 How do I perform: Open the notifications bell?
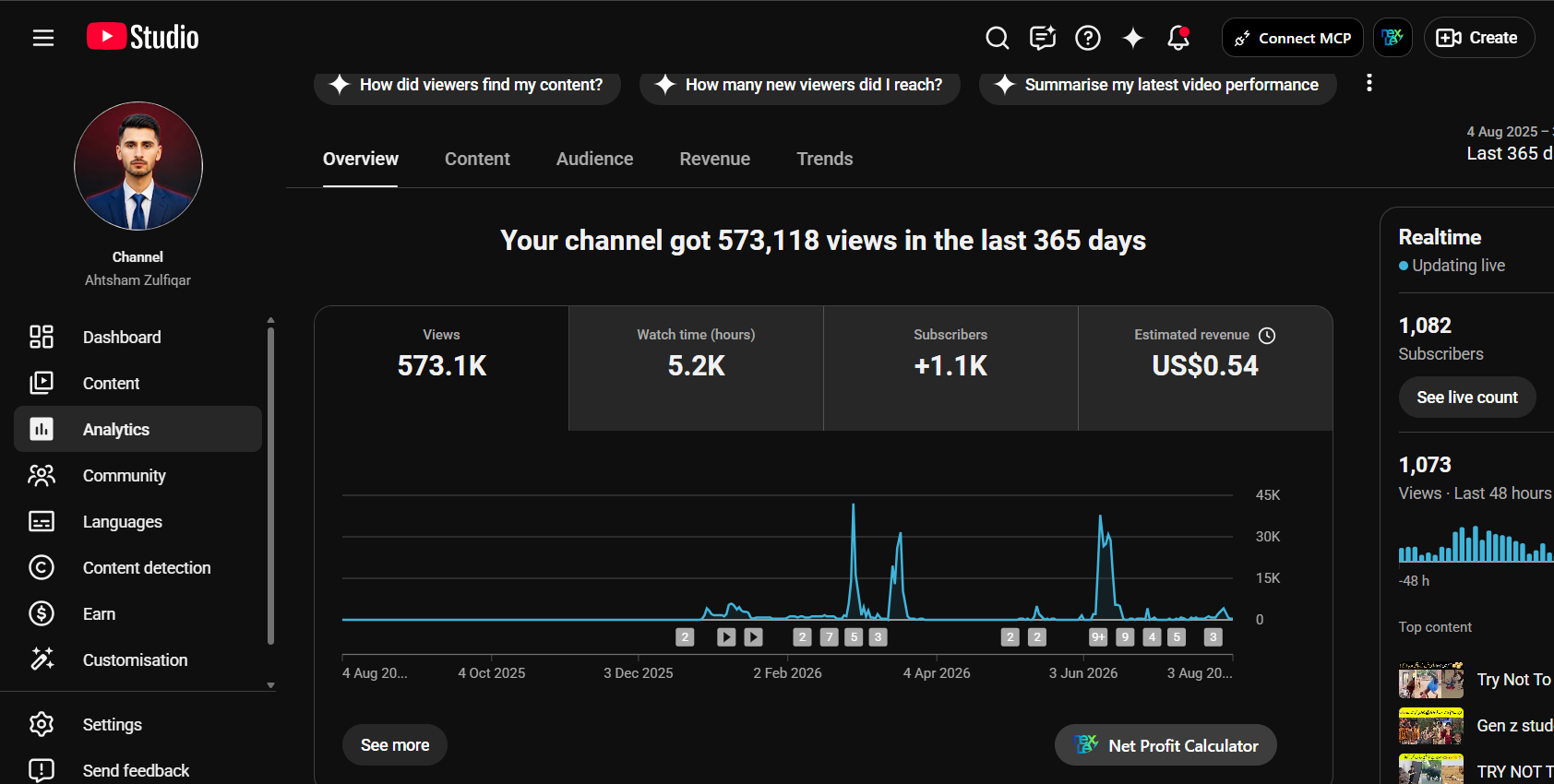click(x=1178, y=38)
